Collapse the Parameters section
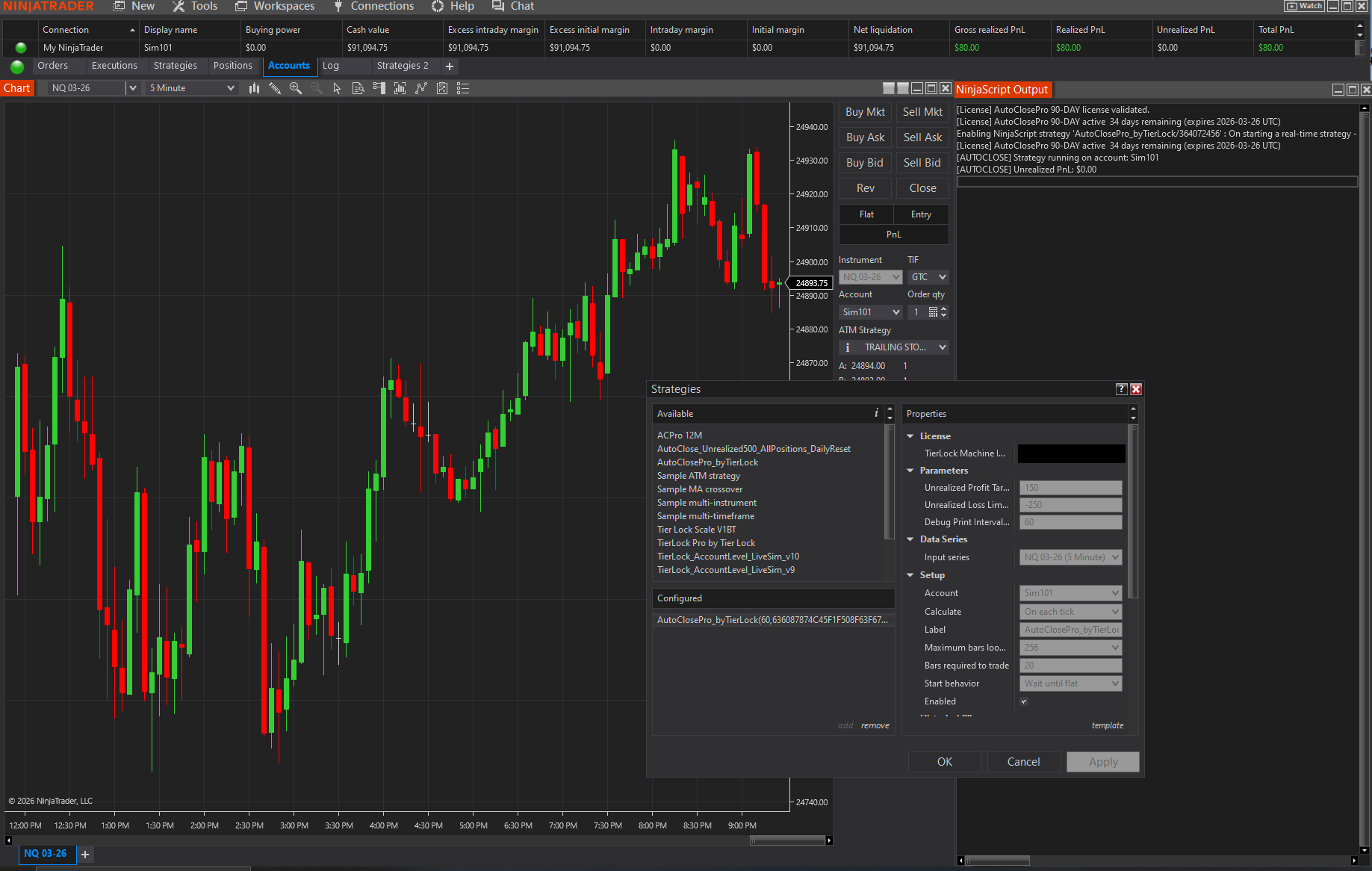 910,470
